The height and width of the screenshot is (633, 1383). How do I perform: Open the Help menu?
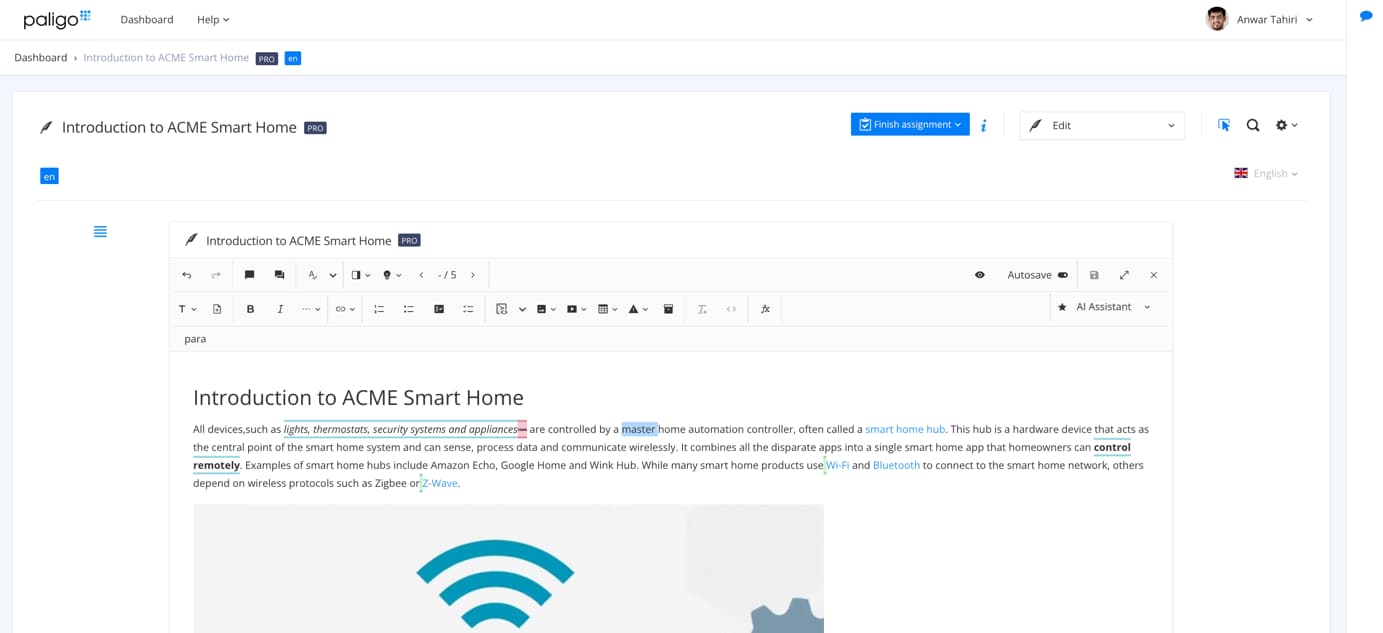pyautogui.click(x=212, y=19)
